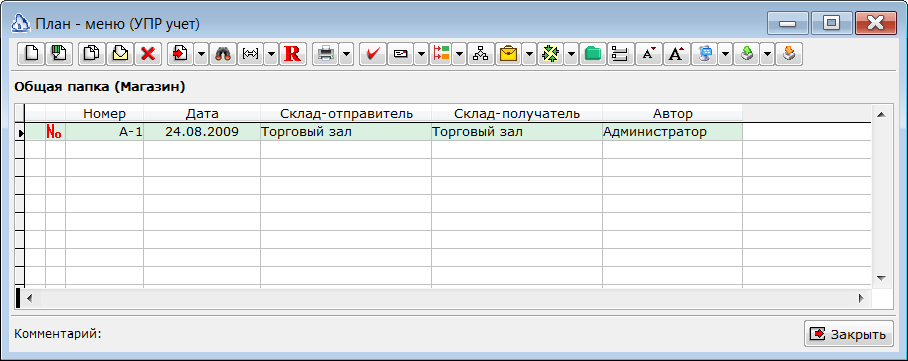Select Торговый зал under Склад-отправитель
This screenshot has width=908, height=361.
(346, 132)
